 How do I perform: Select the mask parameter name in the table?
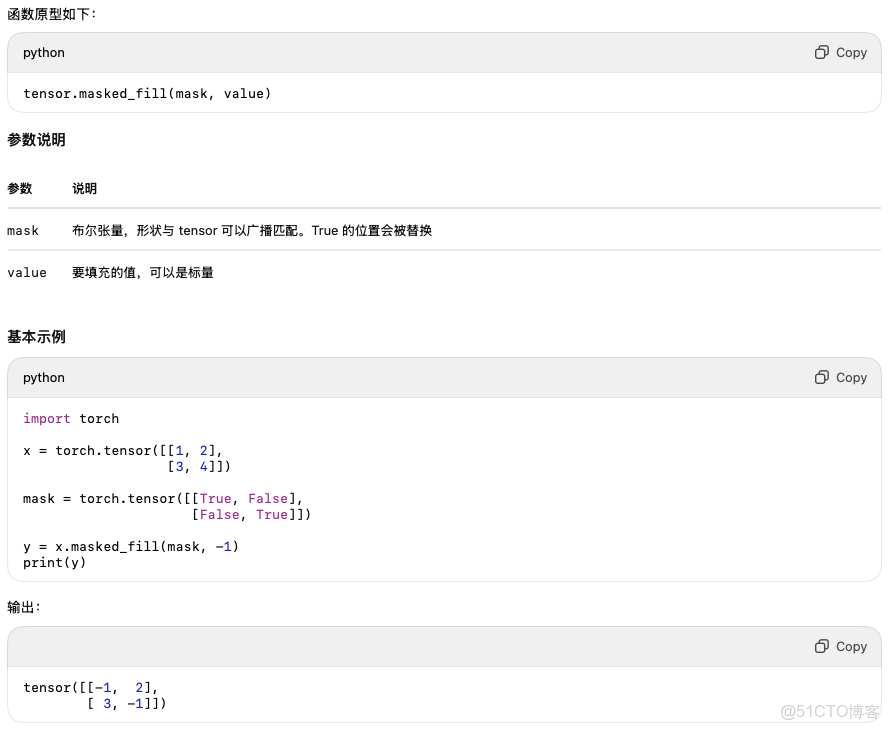click(x=23, y=231)
